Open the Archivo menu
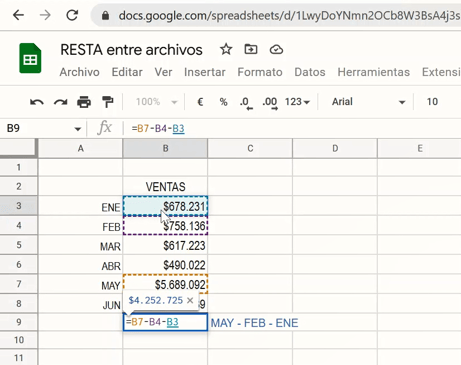The image size is (461, 365). click(79, 72)
